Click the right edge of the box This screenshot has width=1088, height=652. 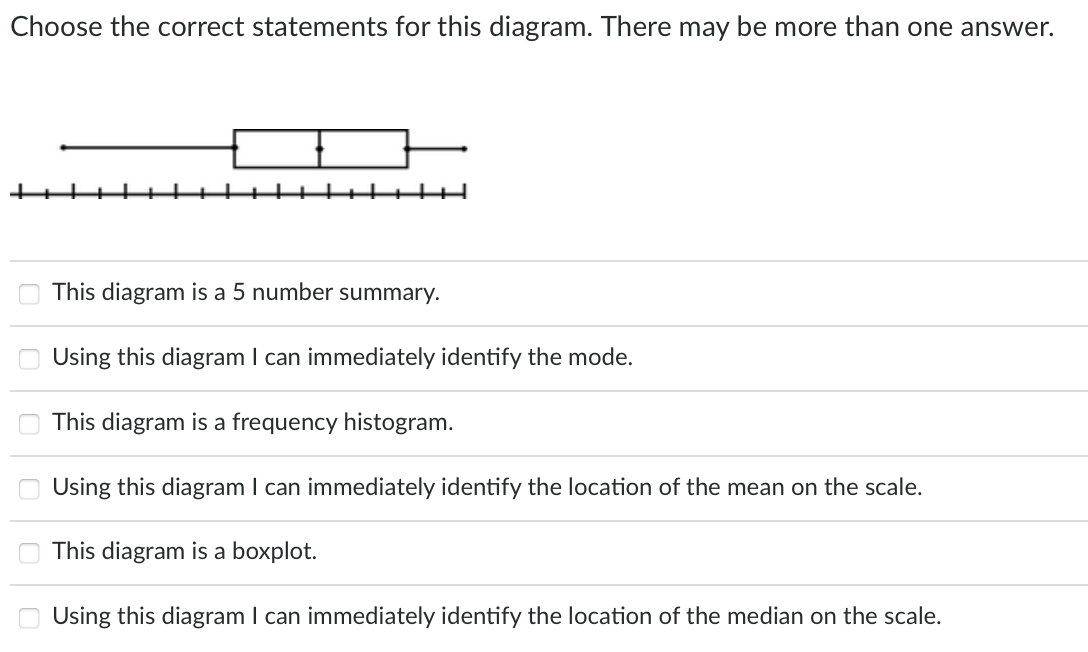pyautogui.click(x=407, y=148)
